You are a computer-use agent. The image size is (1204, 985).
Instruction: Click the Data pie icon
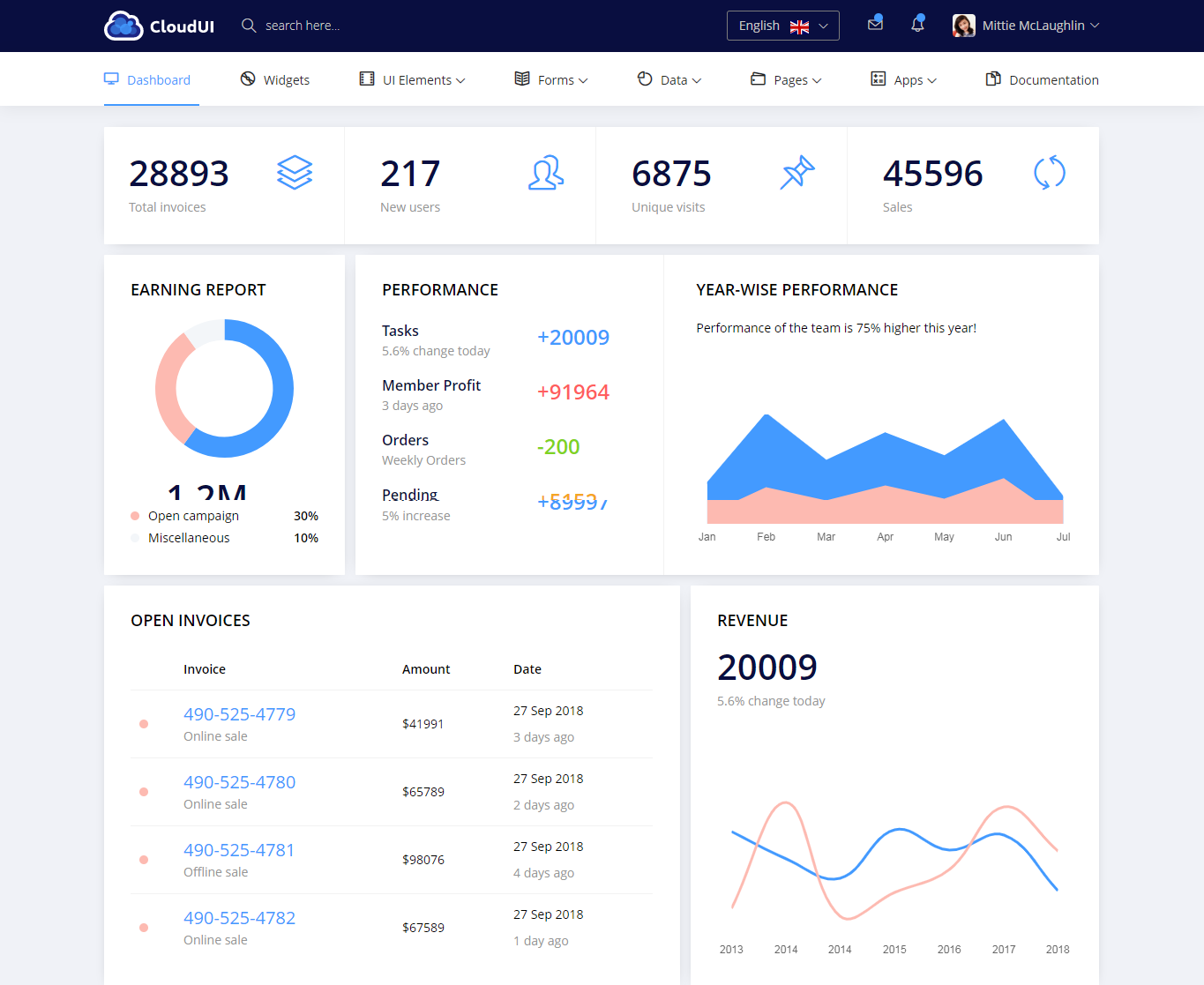(645, 78)
